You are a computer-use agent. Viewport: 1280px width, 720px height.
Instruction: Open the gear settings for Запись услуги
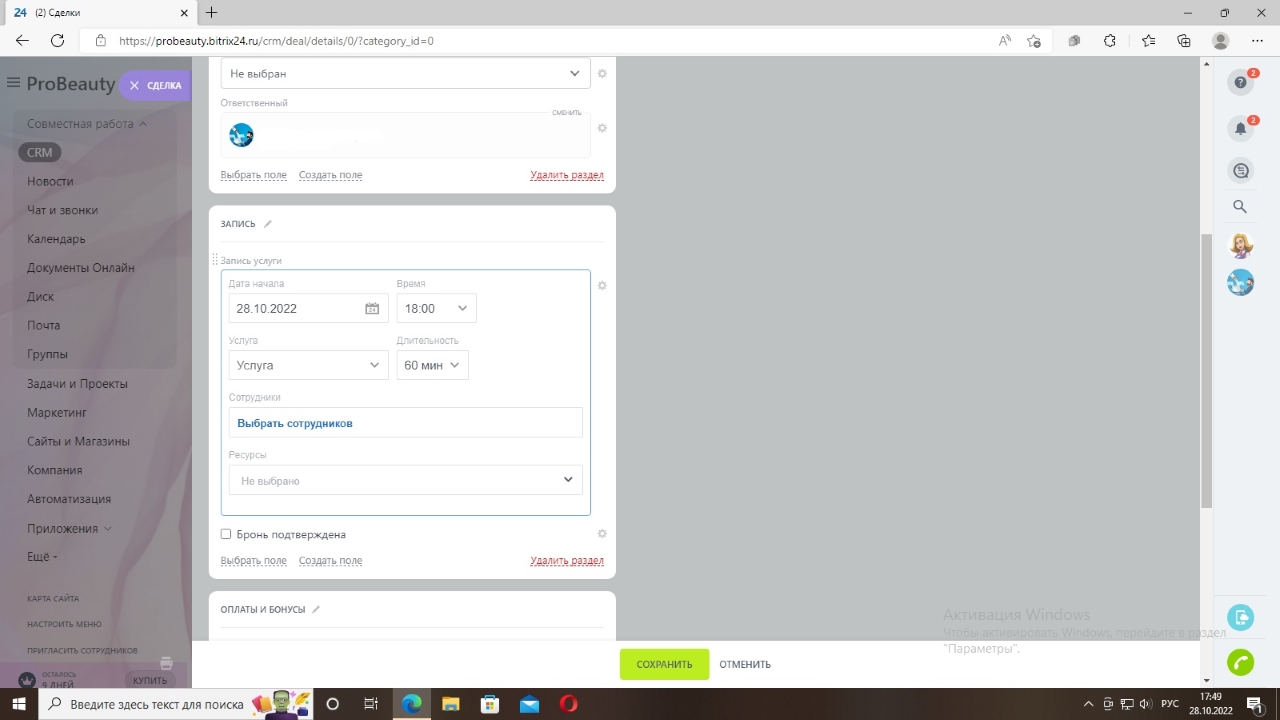(602, 286)
